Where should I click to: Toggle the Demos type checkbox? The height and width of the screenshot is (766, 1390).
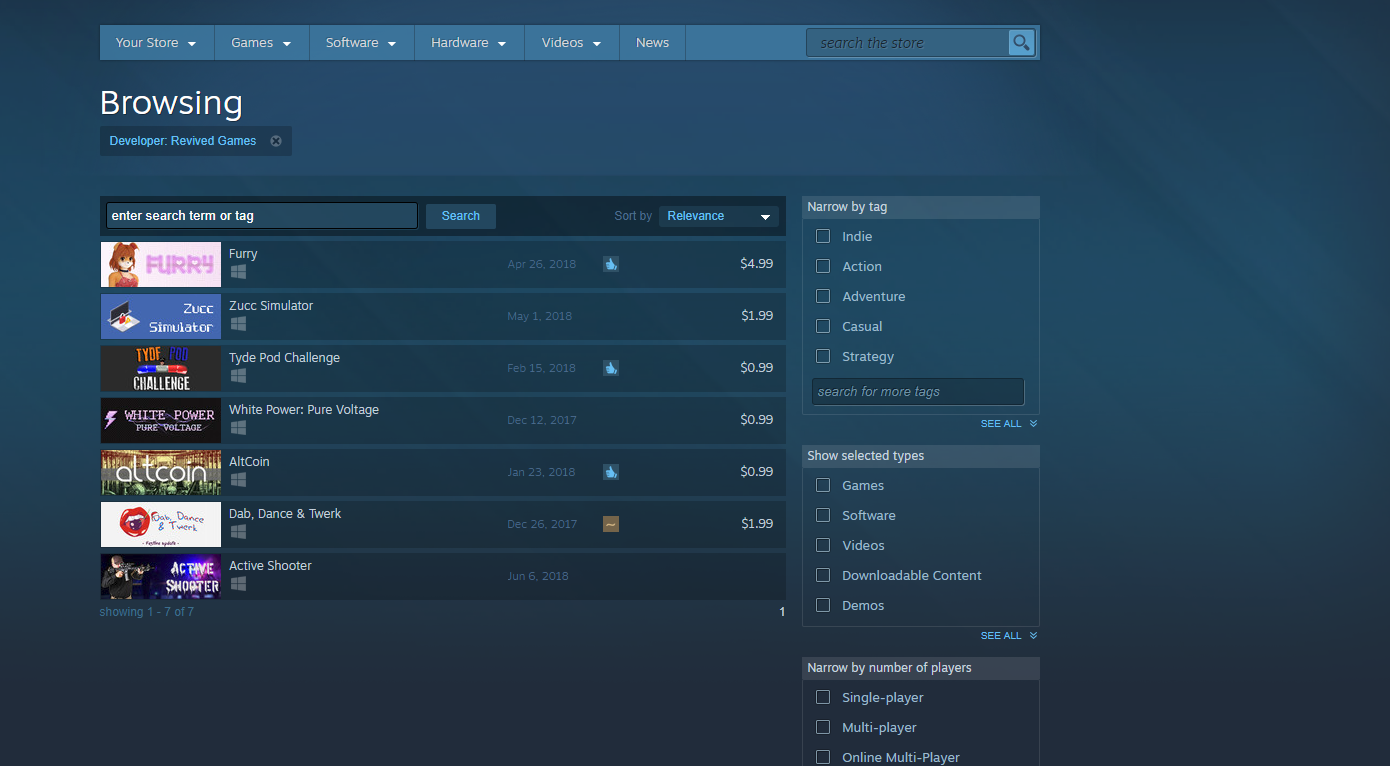pos(823,606)
